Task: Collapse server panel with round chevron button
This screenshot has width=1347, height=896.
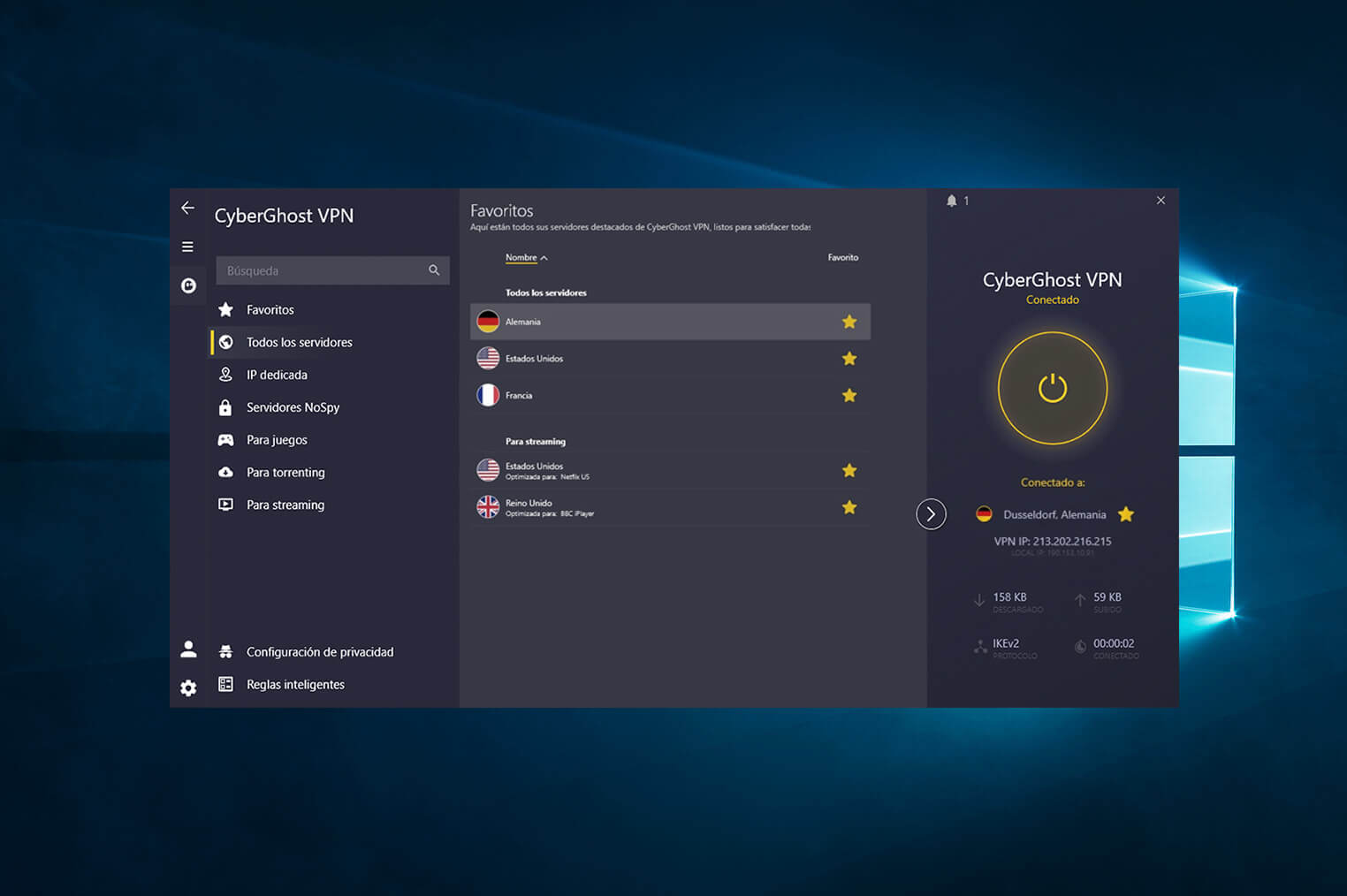Action: click(x=931, y=514)
